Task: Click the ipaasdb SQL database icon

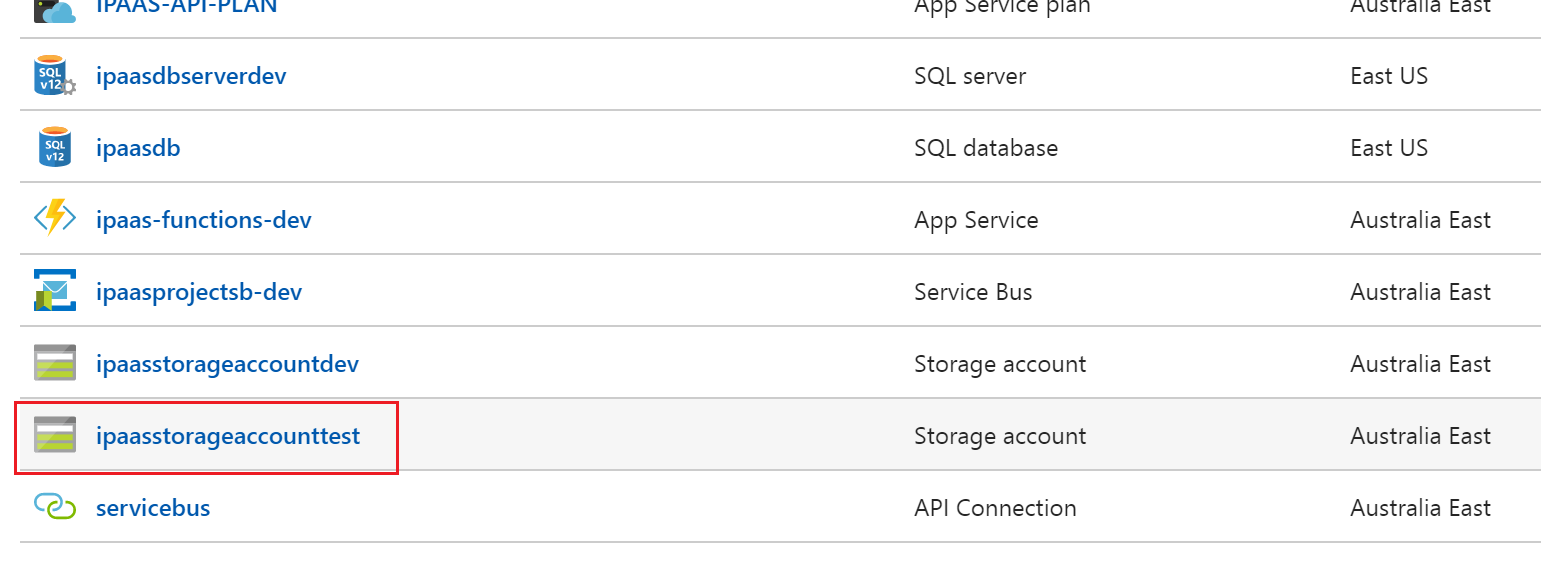Action: point(54,148)
